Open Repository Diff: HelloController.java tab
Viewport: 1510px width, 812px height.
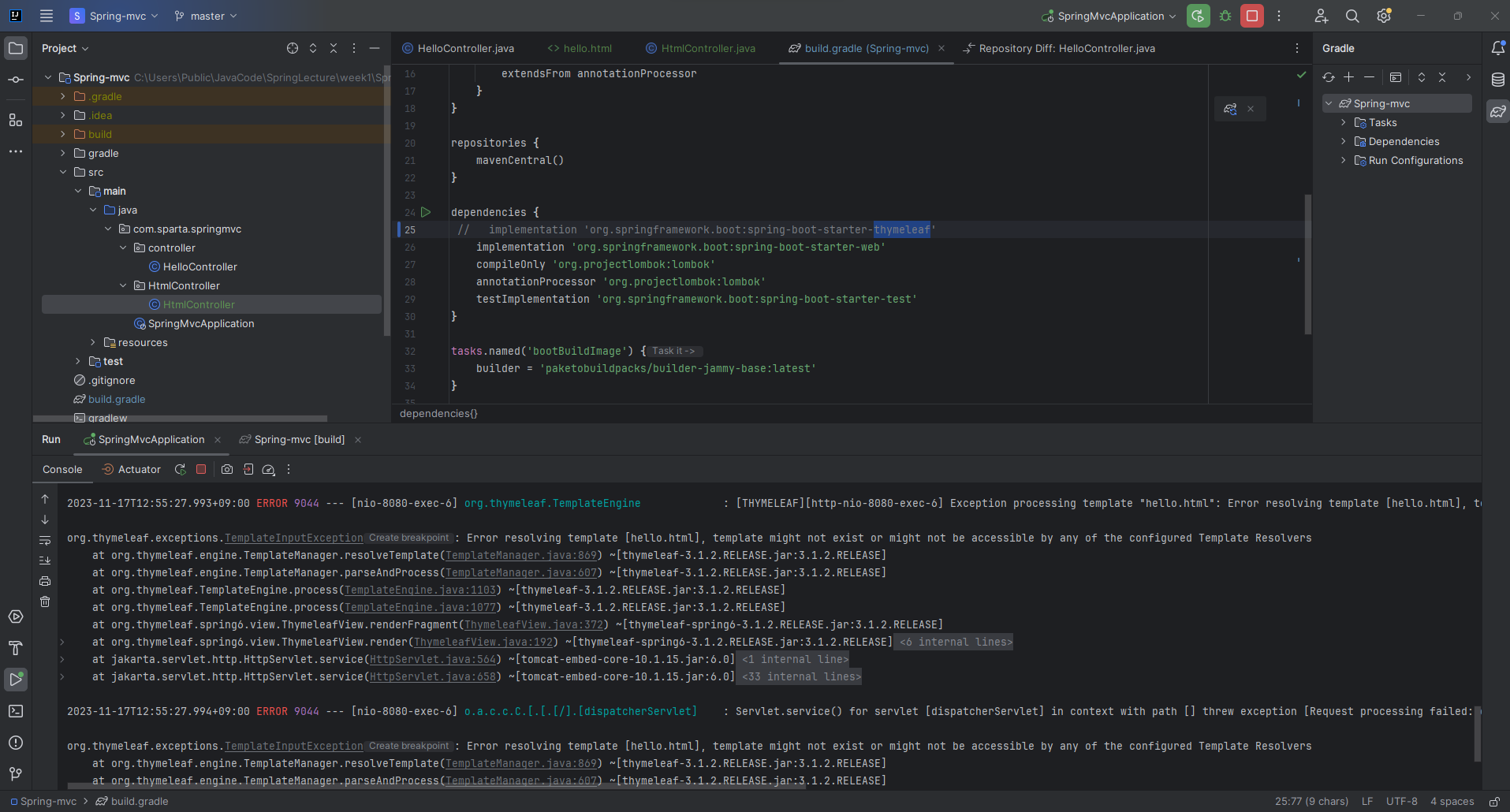(1059, 48)
